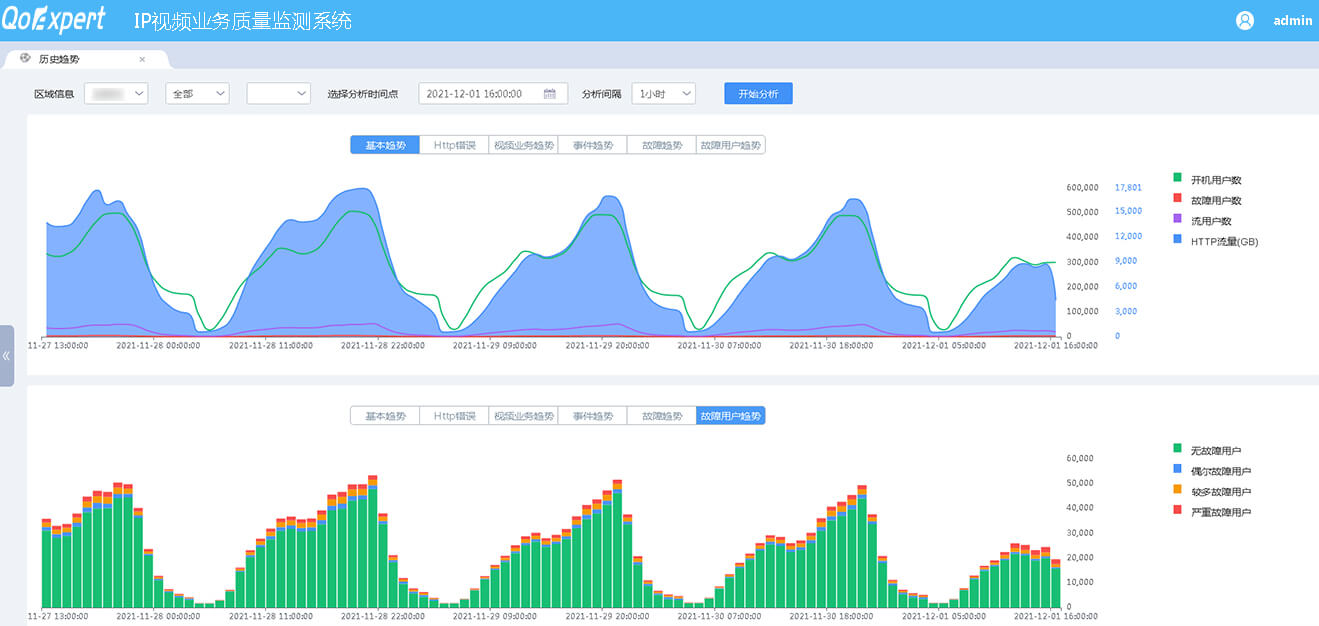Close the 历史趋势 tab
Viewport: 1319px width, 626px height.
(x=142, y=59)
